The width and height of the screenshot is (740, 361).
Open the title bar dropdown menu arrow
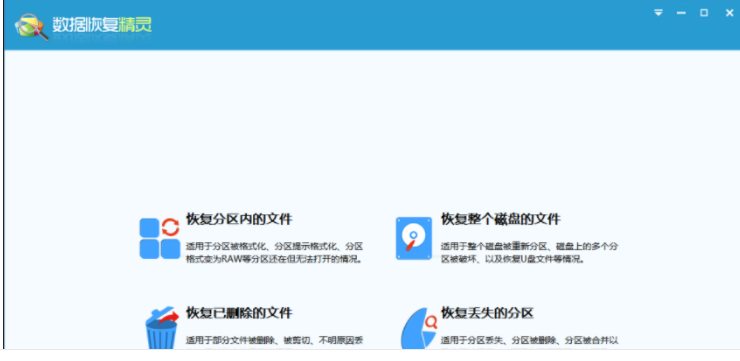(x=658, y=13)
